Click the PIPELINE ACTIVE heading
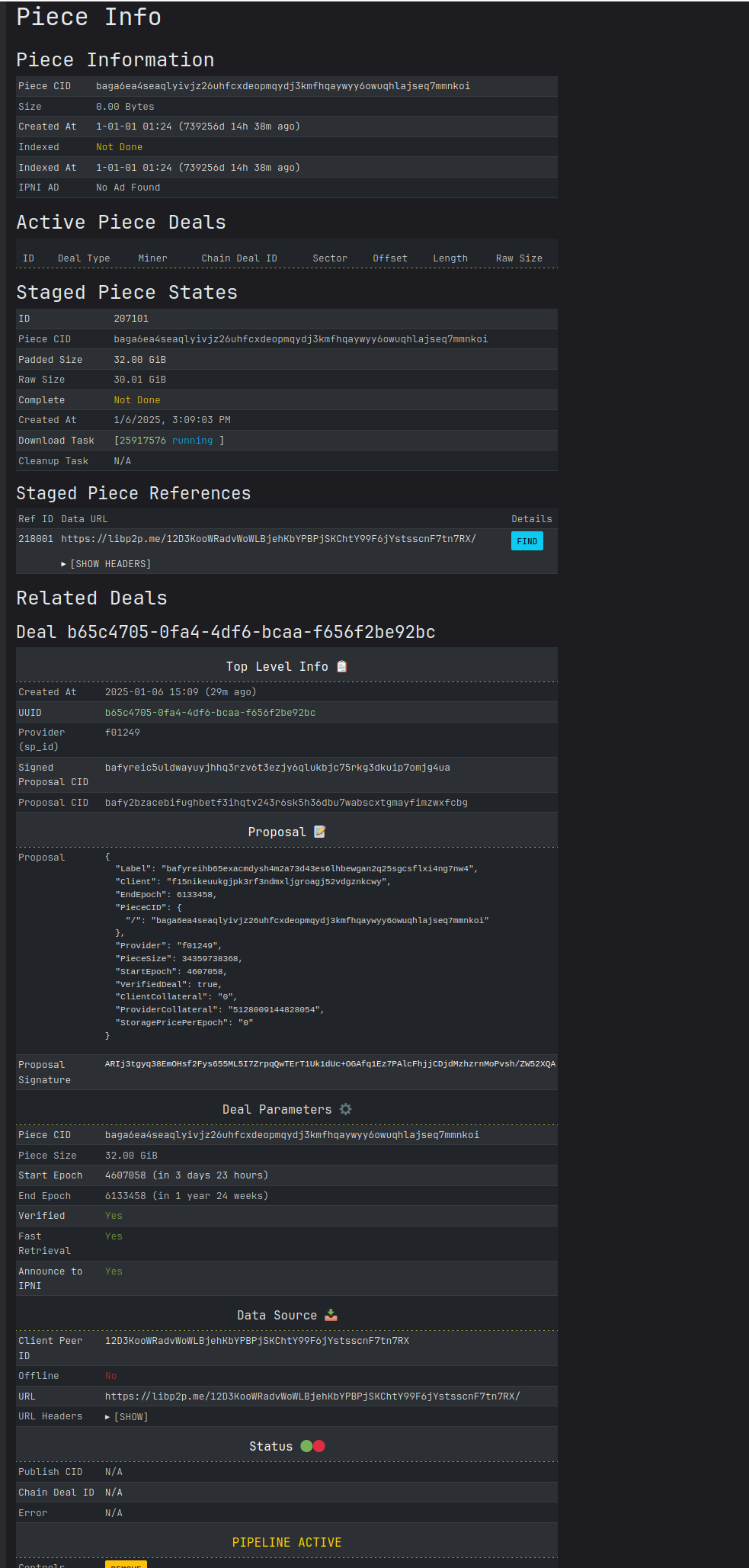 click(x=286, y=1542)
